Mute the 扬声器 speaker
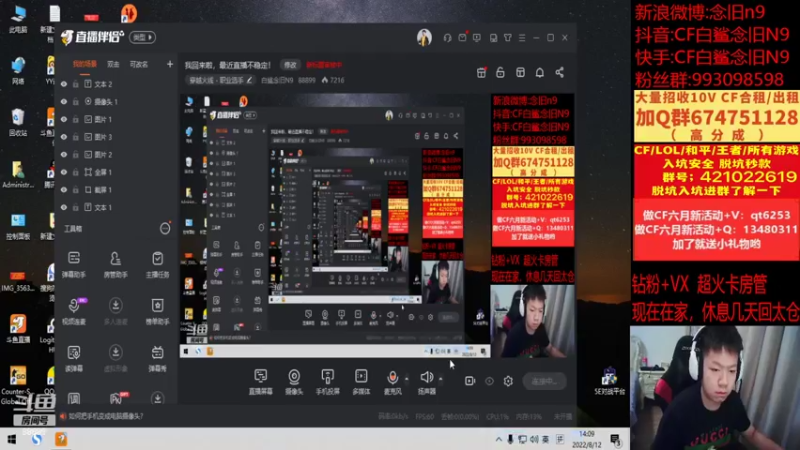The height and width of the screenshot is (450, 800). 427,382
